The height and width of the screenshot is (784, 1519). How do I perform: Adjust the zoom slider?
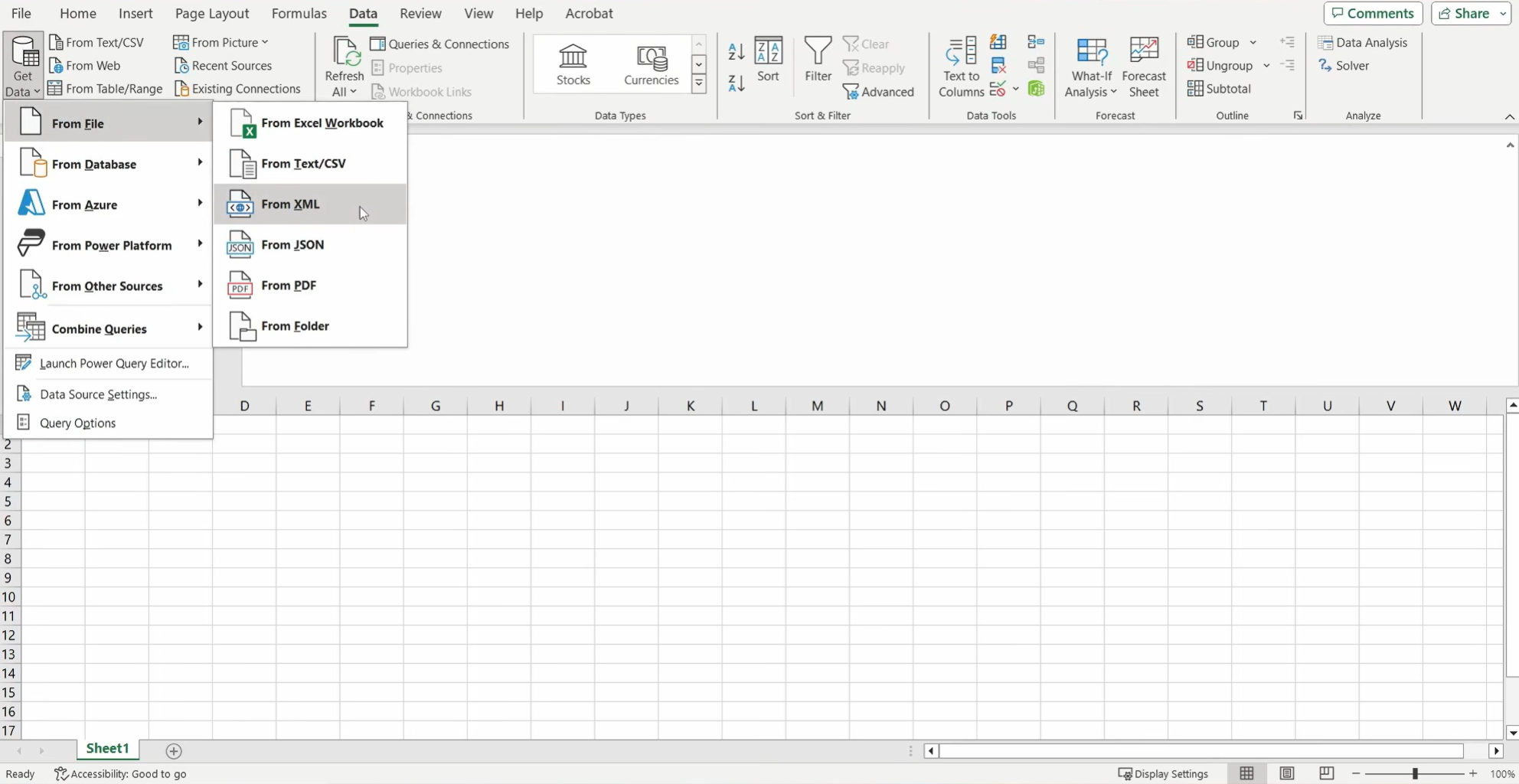click(1415, 773)
